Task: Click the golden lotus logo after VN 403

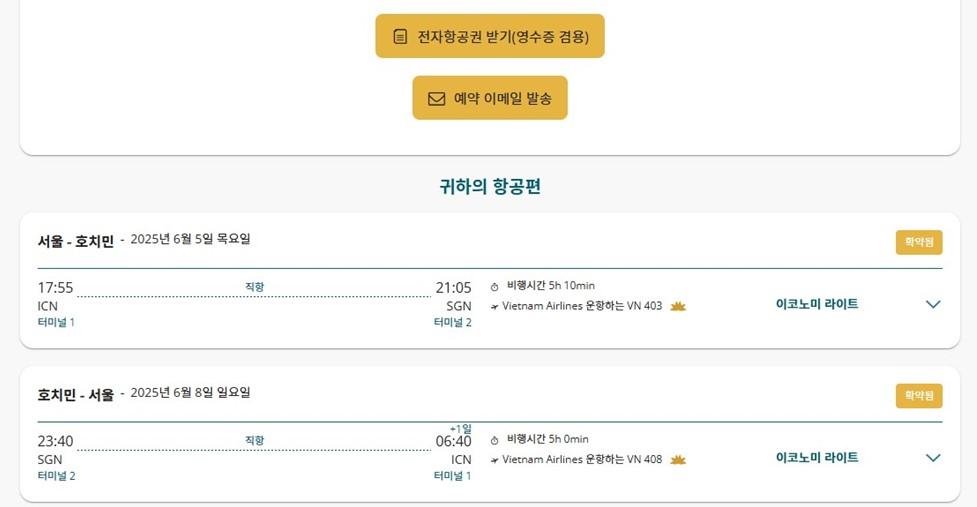Action: point(678,306)
